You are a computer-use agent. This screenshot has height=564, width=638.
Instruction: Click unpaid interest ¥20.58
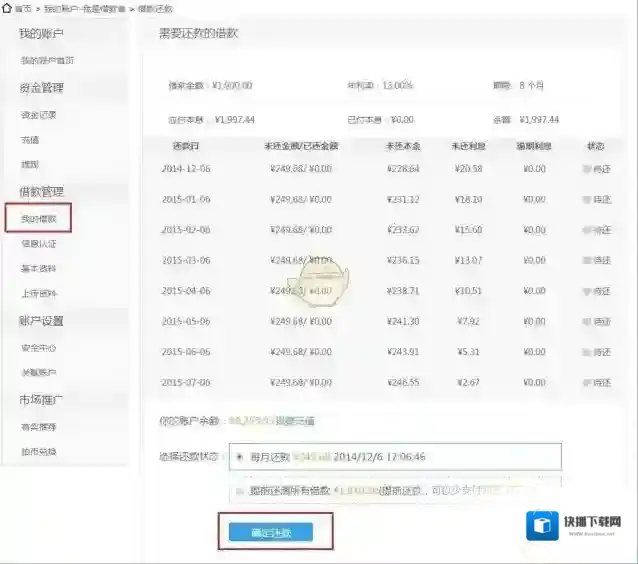click(468, 168)
